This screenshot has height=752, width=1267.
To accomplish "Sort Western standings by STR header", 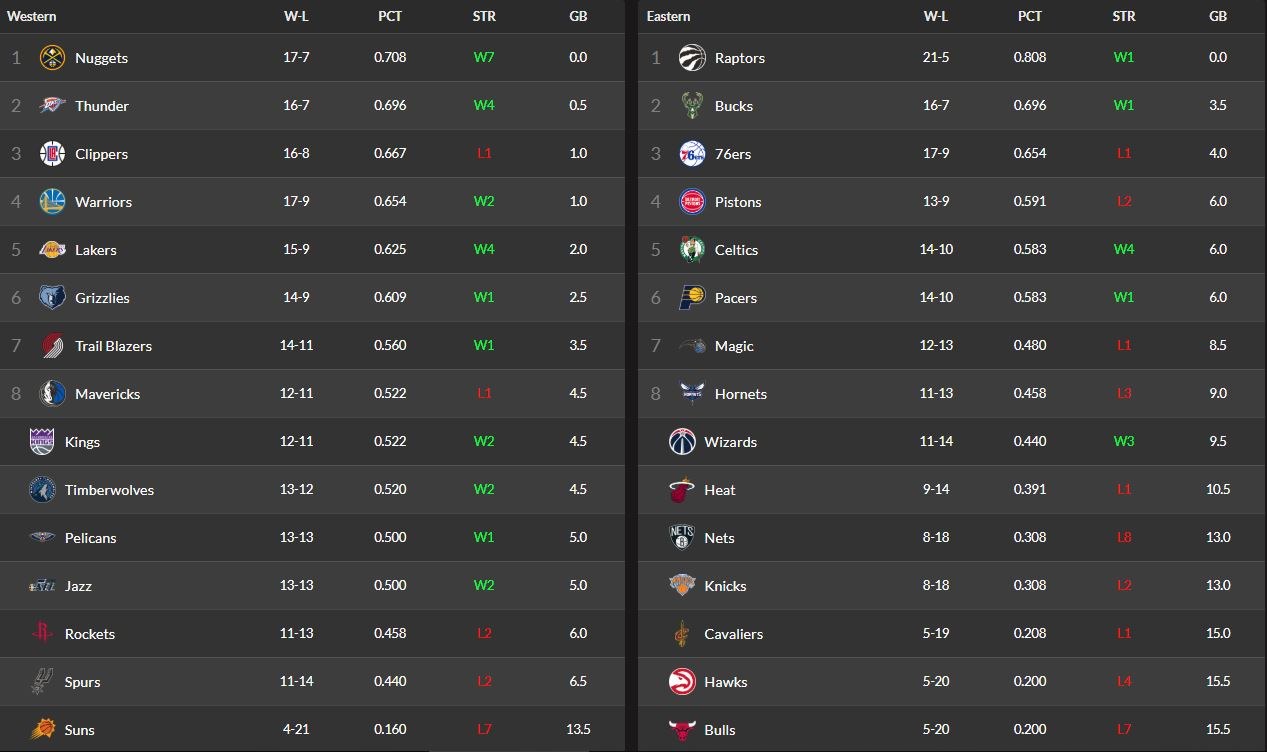I will 484,16.
